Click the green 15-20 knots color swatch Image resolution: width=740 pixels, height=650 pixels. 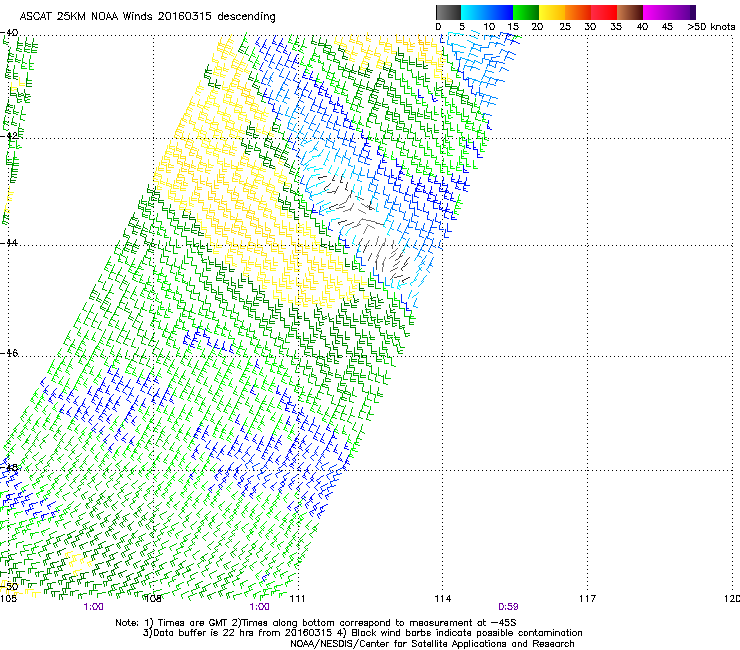pyautogui.click(x=526, y=12)
